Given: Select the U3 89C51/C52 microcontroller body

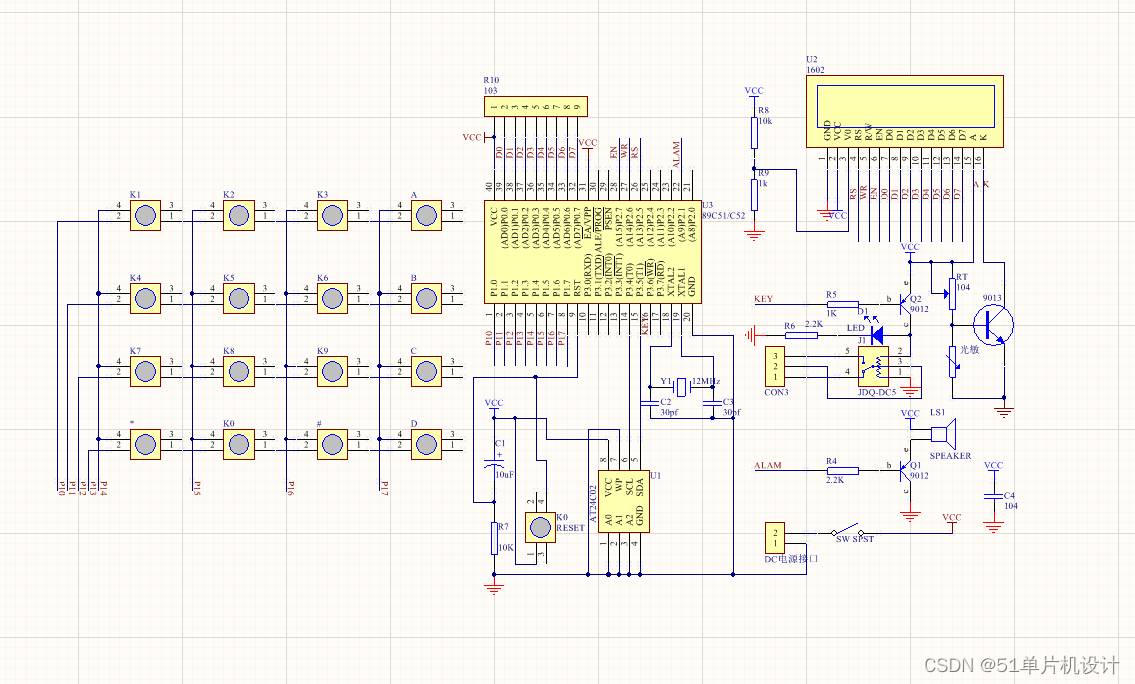Looking at the screenshot, I should 593,252.
